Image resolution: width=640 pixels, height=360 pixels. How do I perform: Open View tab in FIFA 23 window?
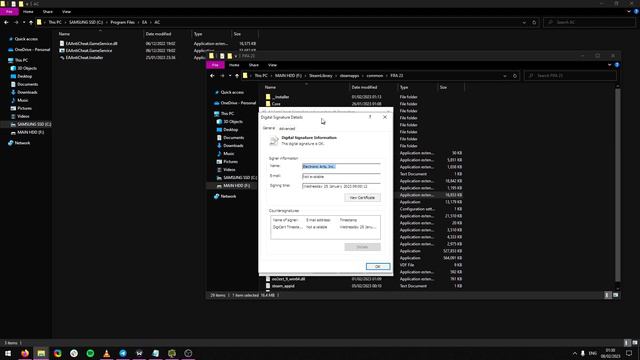(x=272, y=65)
